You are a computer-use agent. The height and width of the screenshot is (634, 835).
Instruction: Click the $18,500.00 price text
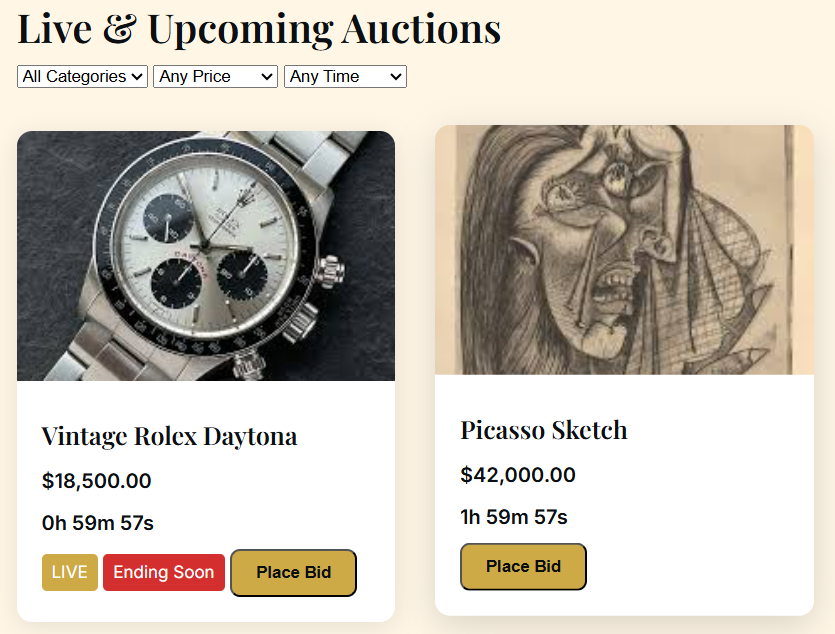coord(95,481)
